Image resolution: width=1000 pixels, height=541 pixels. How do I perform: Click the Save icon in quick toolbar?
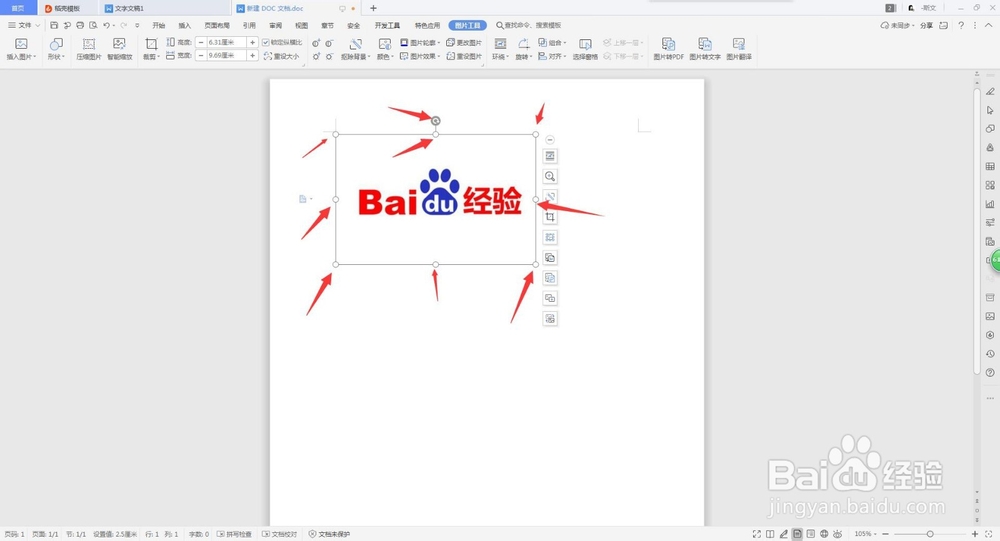click(x=54, y=26)
